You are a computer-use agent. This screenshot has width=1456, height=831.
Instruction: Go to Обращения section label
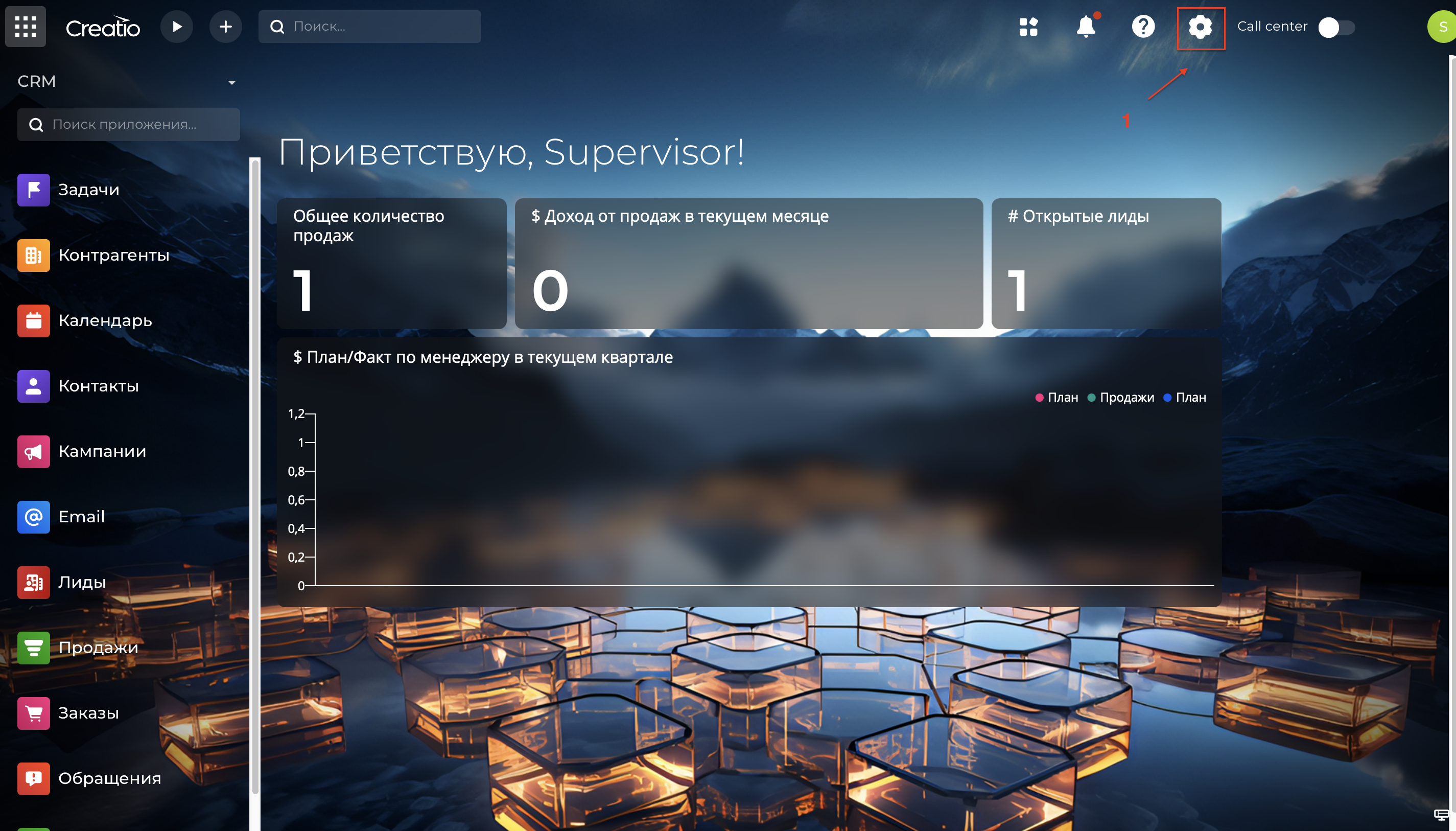(109, 779)
